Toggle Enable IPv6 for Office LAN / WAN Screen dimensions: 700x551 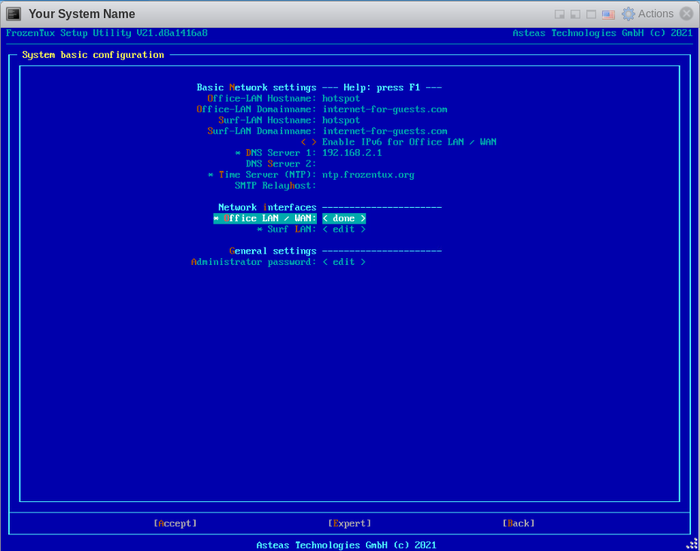pyautogui.click(x=308, y=142)
